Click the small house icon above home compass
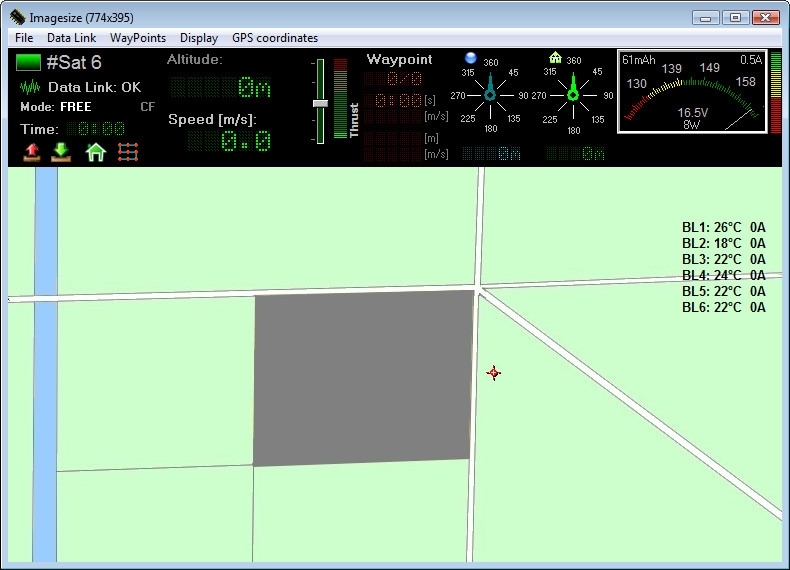The width and height of the screenshot is (790, 570). click(555, 57)
